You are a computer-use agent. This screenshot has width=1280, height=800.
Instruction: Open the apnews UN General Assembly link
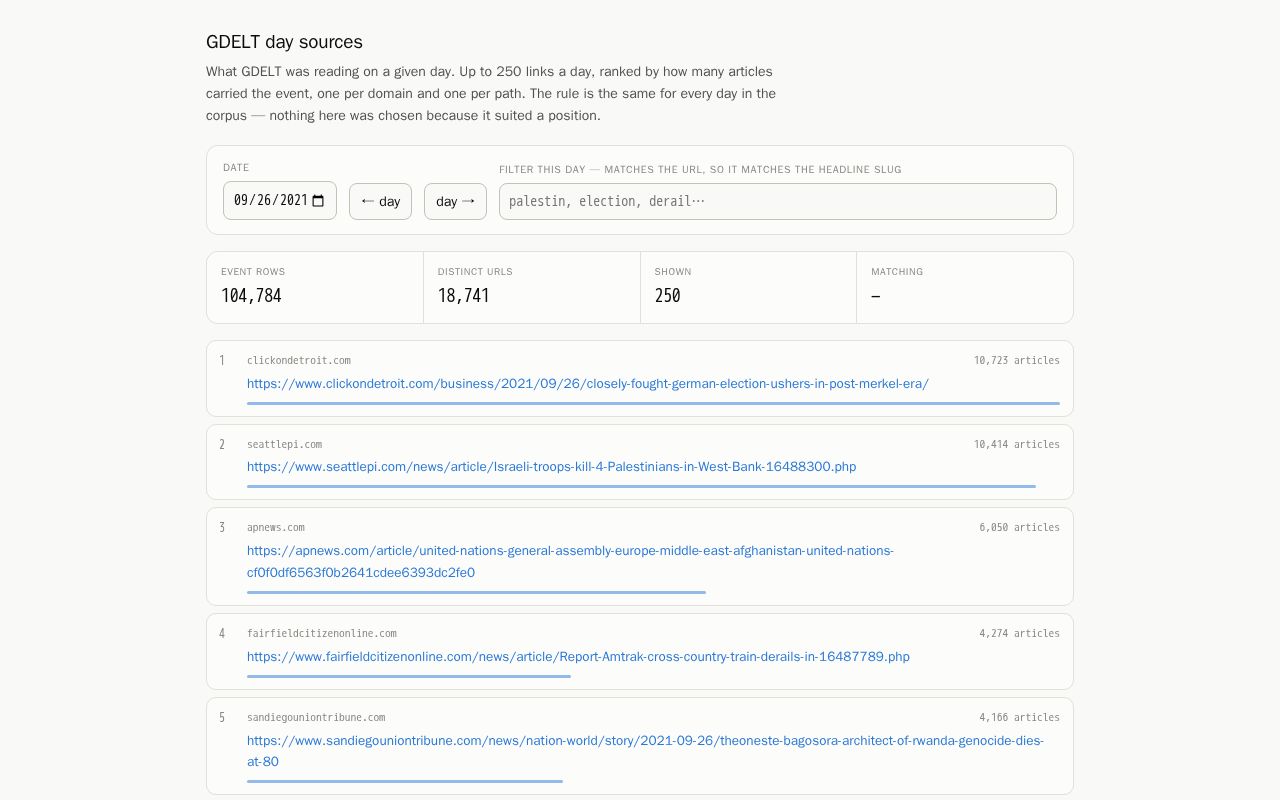point(570,561)
